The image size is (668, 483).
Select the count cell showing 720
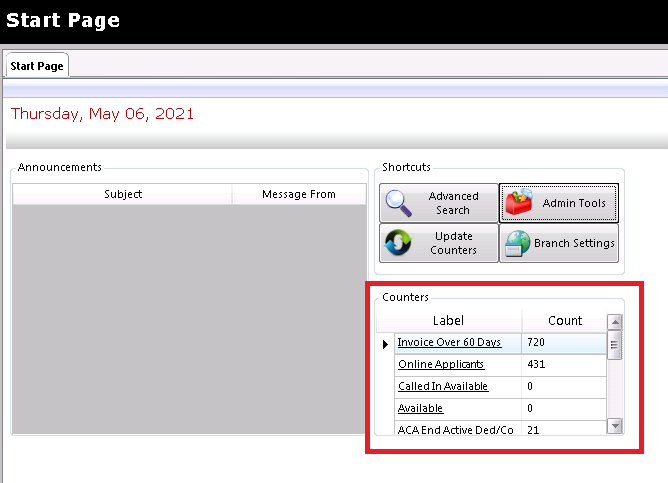tap(564, 343)
